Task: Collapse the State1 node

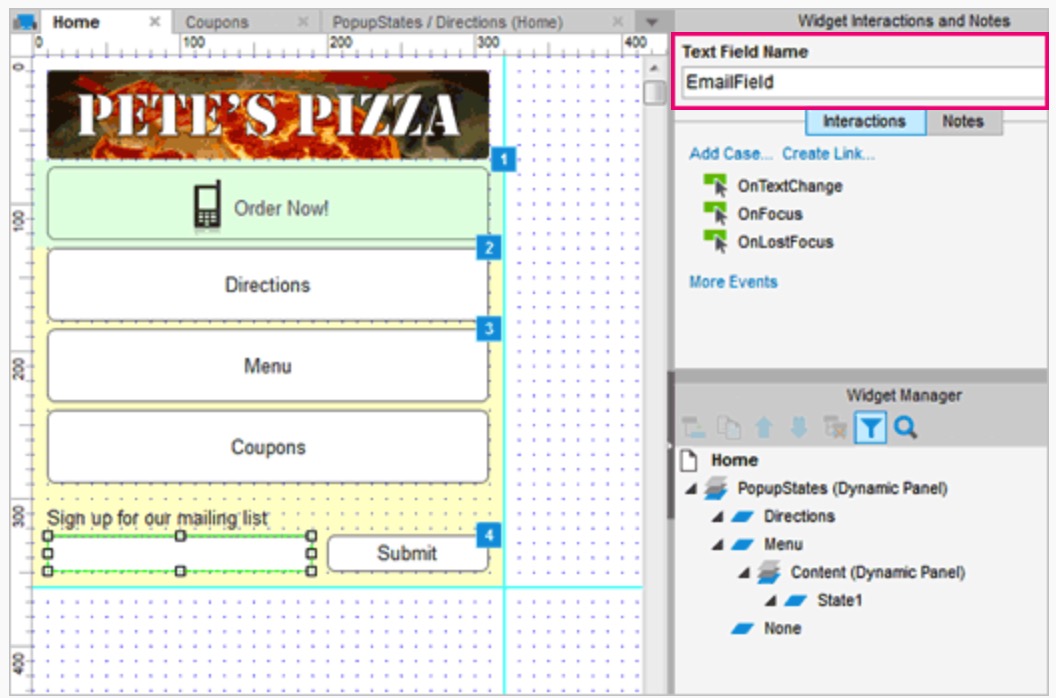Action: click(x=770, y=600)
